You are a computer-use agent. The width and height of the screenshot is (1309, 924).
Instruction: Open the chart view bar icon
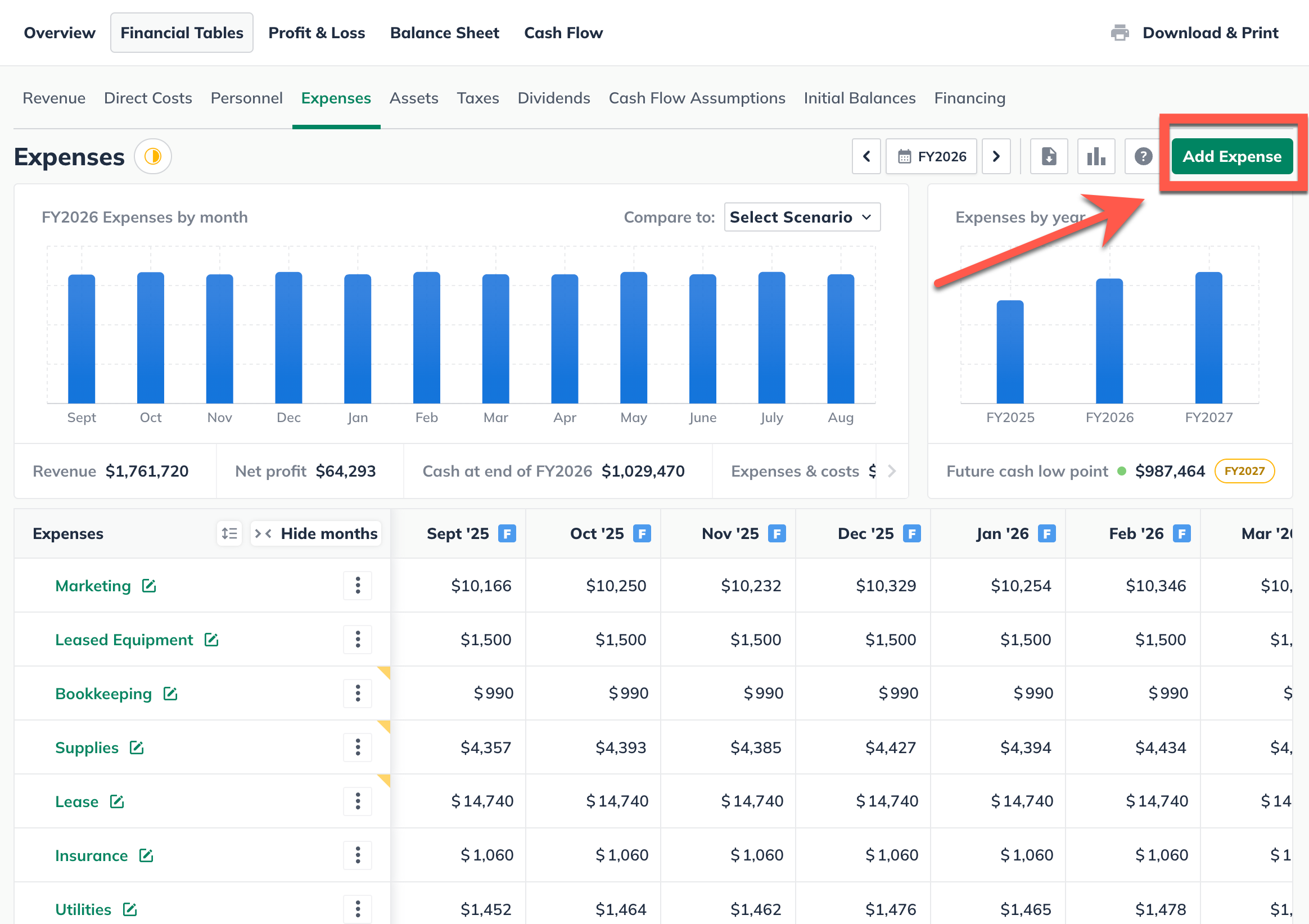tap(1096, 156)
